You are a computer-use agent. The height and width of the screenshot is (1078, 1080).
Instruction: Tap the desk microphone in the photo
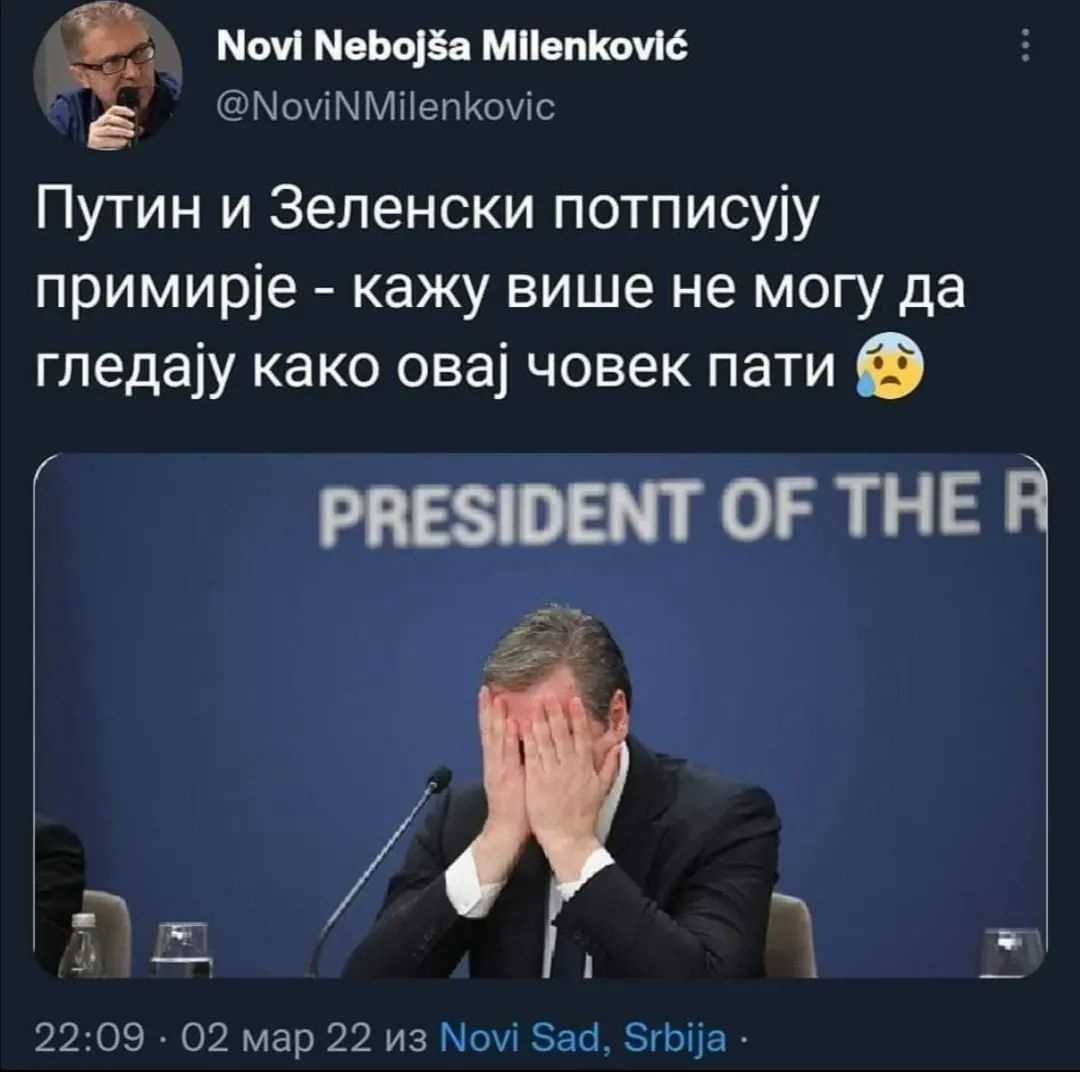pyautogui.click(x=380, y=869)
